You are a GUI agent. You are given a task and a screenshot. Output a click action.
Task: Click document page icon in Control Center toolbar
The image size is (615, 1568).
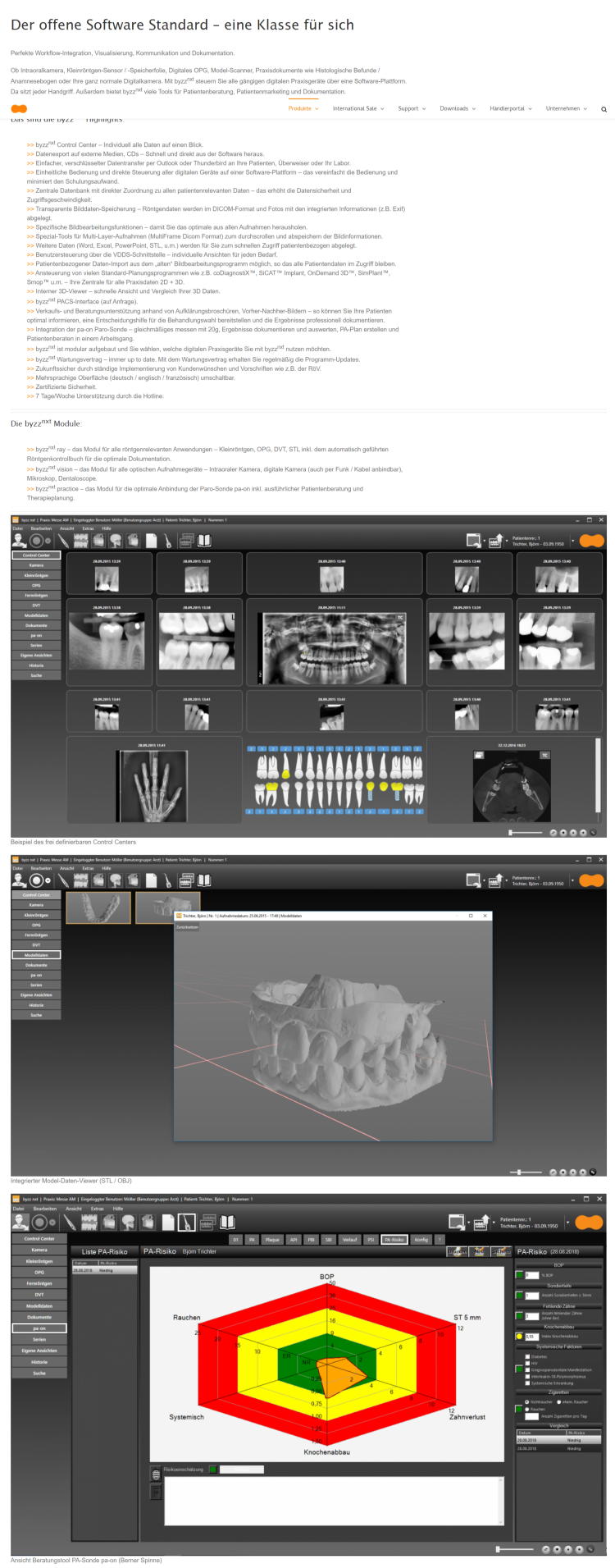coord(151,541)
